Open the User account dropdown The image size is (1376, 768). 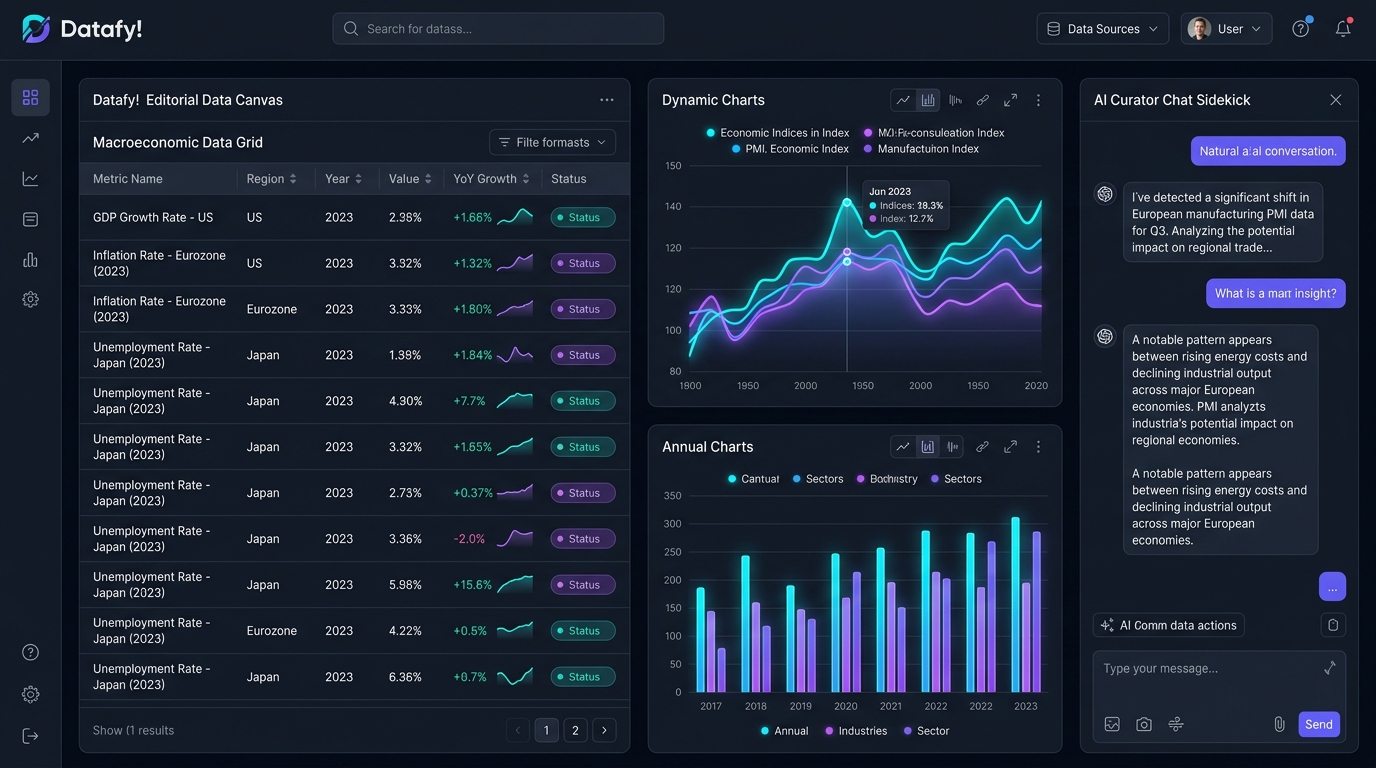tap(1226, 29)
